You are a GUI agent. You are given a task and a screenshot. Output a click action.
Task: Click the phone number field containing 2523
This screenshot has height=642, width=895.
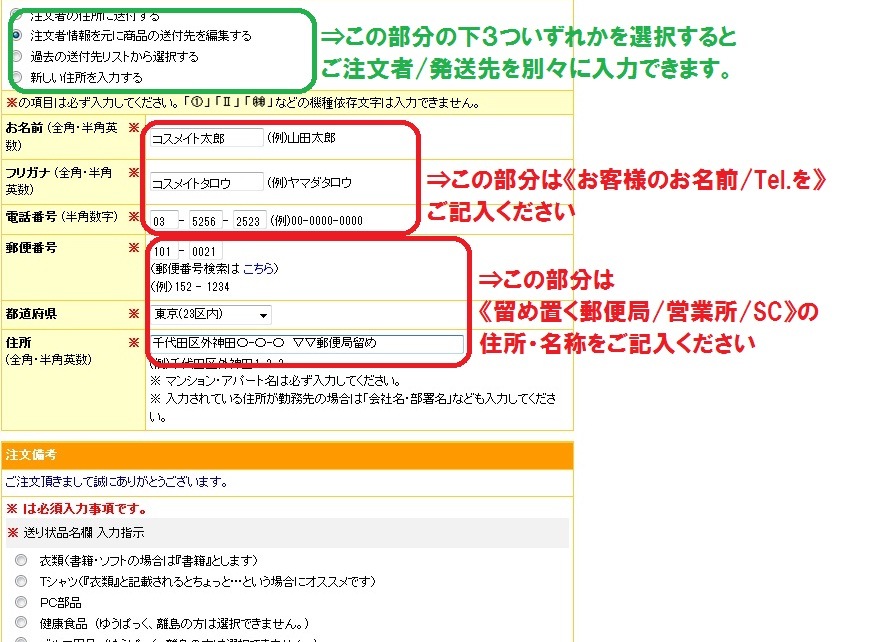250,221
